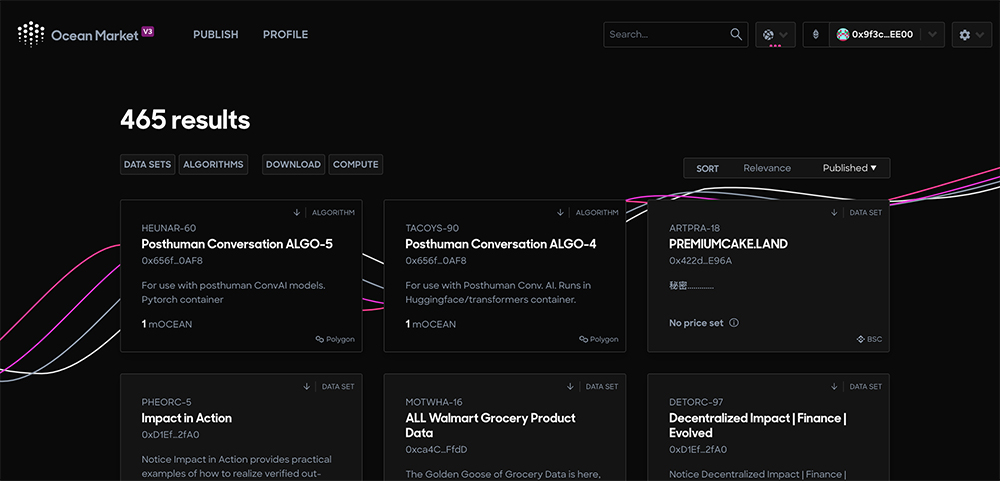
Task: Click the MOTWHA-16 symbol text
Action: point(434,402)
